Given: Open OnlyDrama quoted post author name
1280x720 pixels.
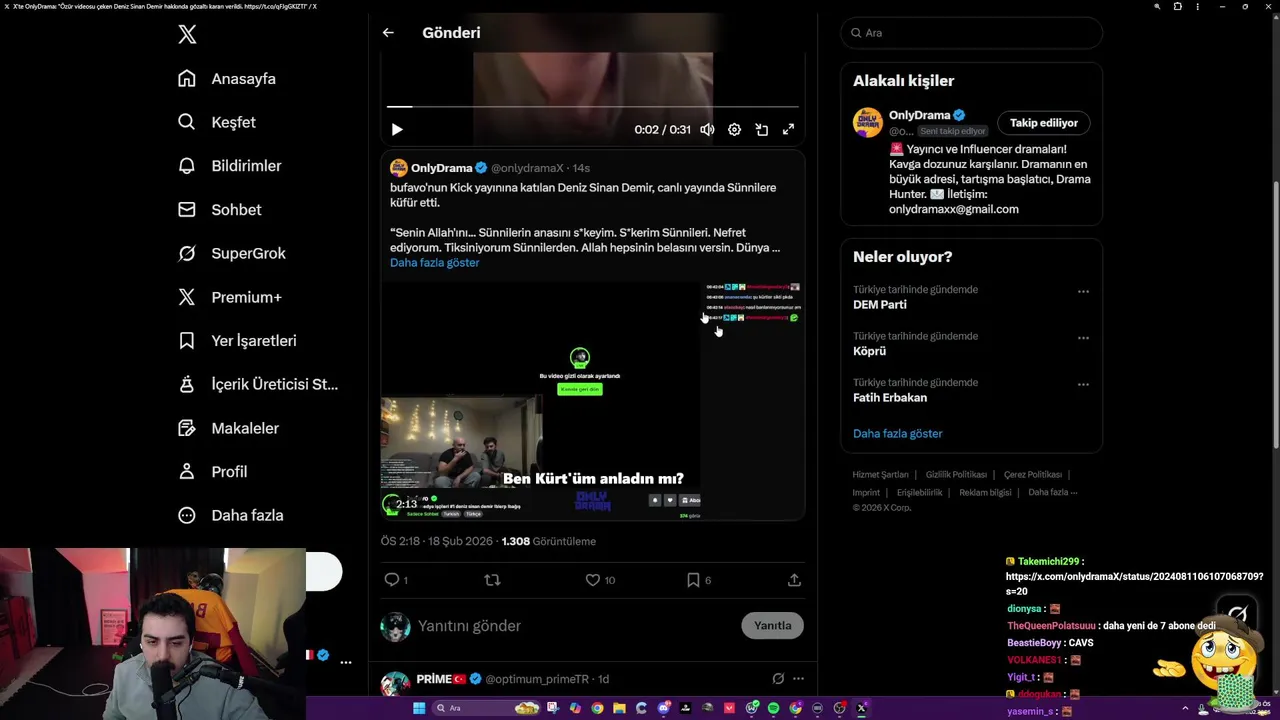Looking at the screenshot, I should 441,168.
